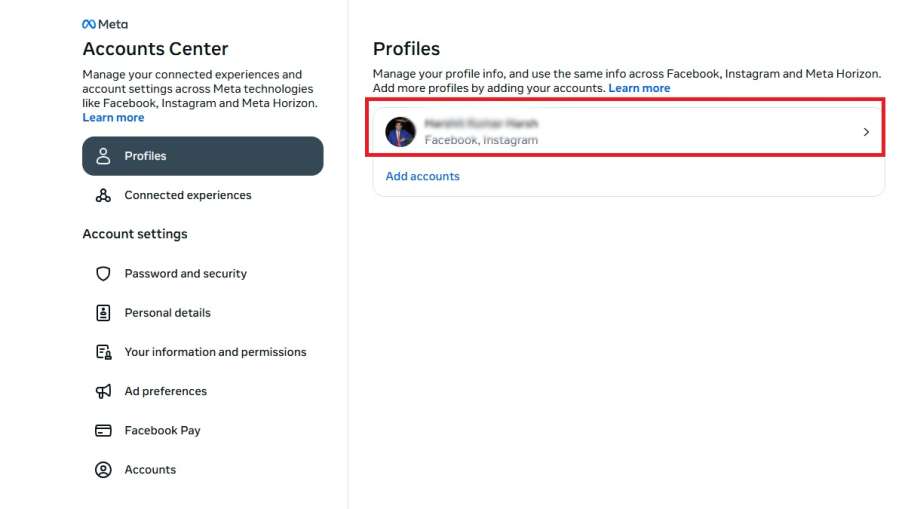The width and height of the screenshot is (905, 509).
Task: Click Learn more under Accounts Center
Action: tap(113, 118)
